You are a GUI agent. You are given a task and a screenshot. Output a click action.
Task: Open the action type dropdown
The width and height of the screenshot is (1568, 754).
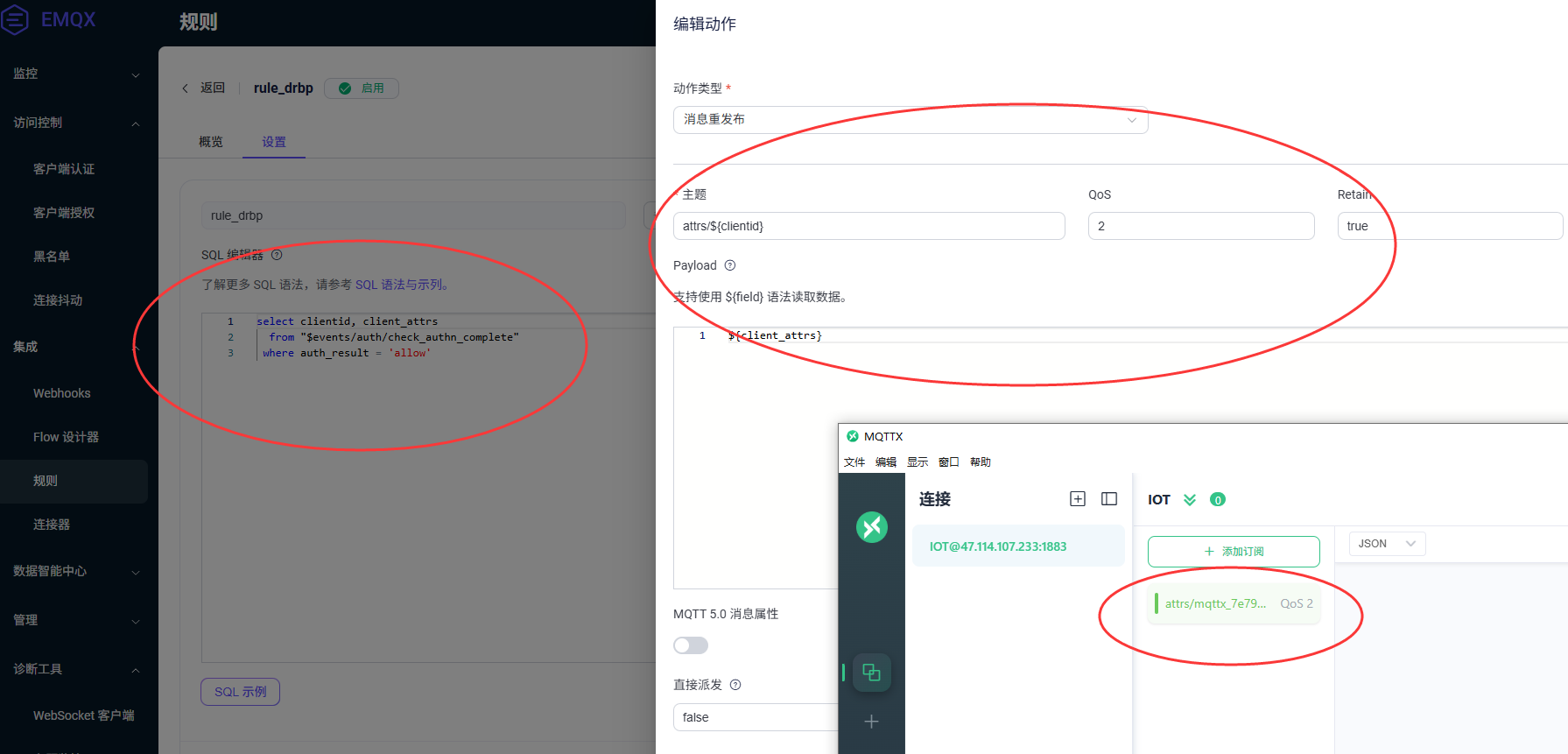(x=910, y=120)
